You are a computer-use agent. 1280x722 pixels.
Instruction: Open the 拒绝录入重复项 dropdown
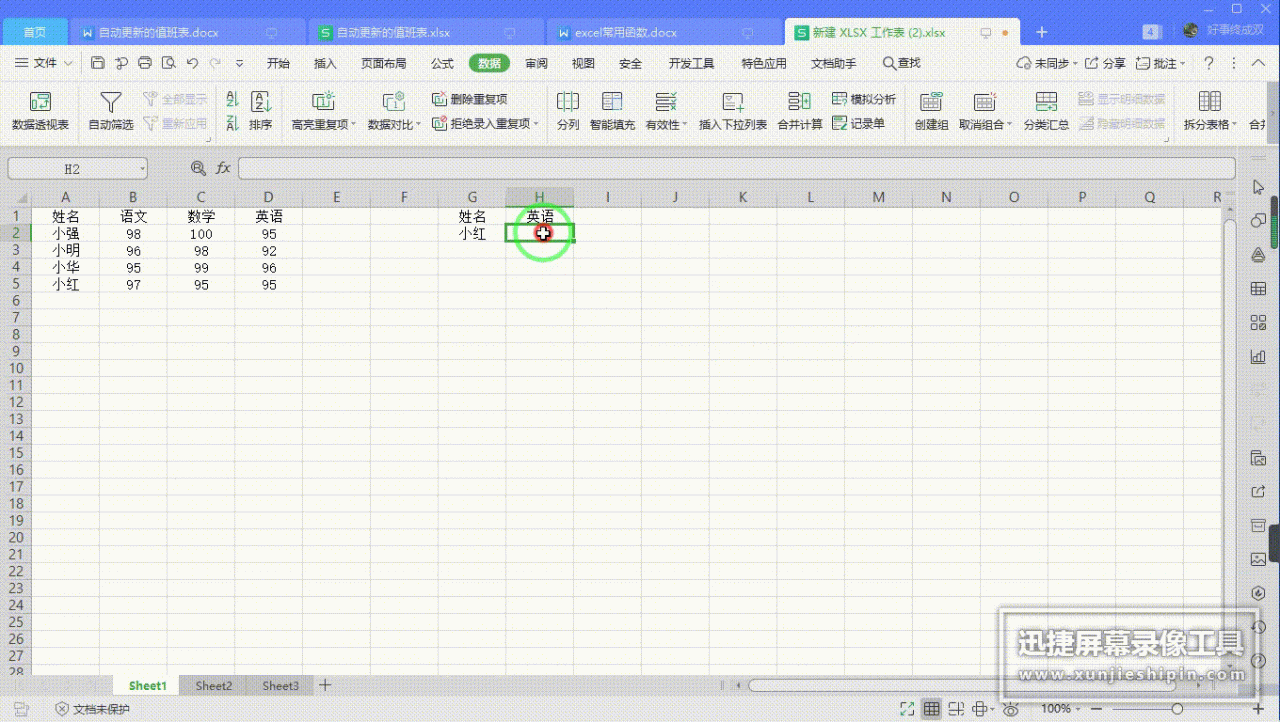pyautogui.click(x=535, y=124)
